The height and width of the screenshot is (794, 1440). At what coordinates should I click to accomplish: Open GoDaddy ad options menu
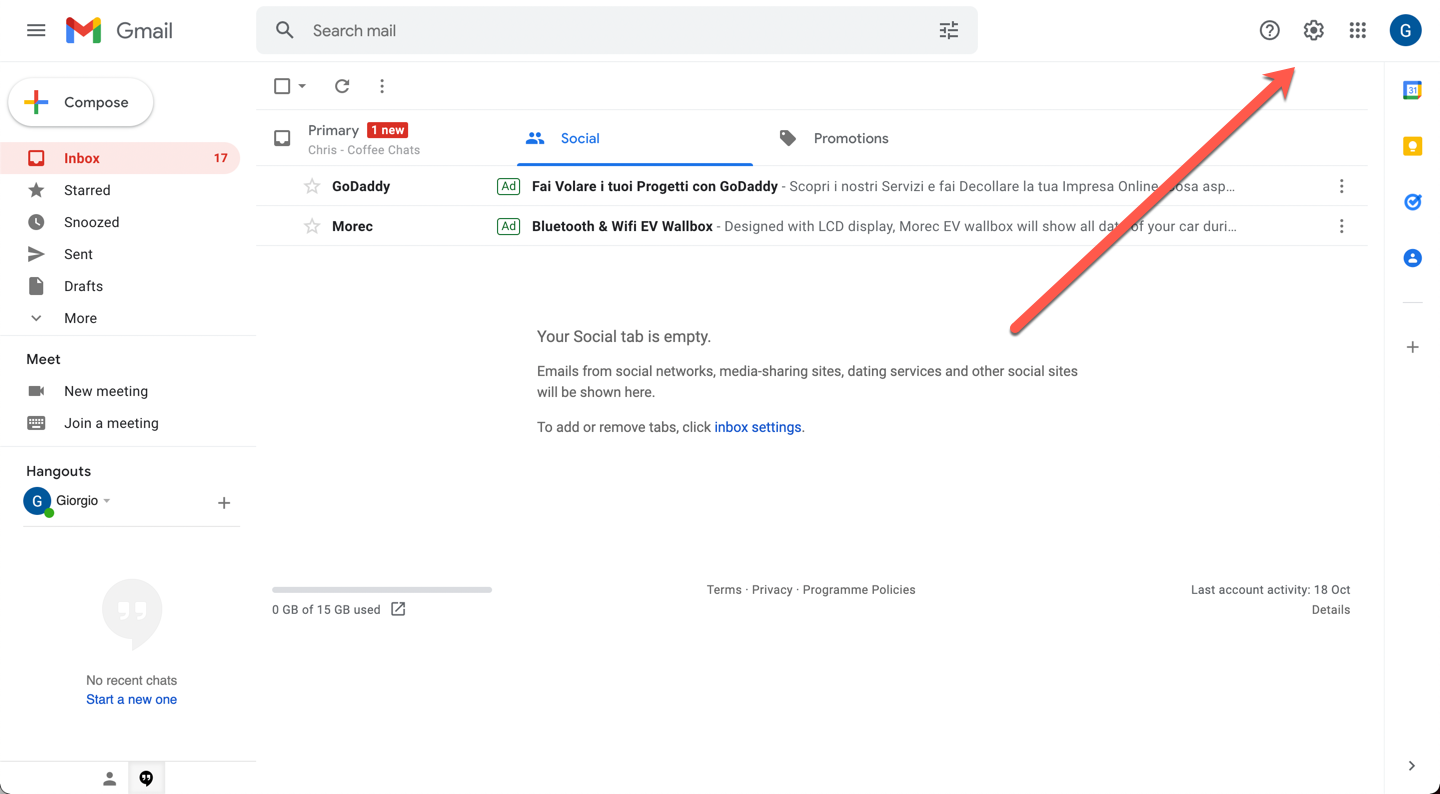point(1342,186)
